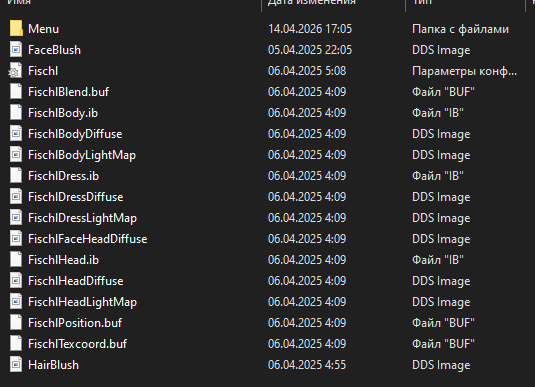Select the FischlBodyDiffuse image icon

(16, 134)
